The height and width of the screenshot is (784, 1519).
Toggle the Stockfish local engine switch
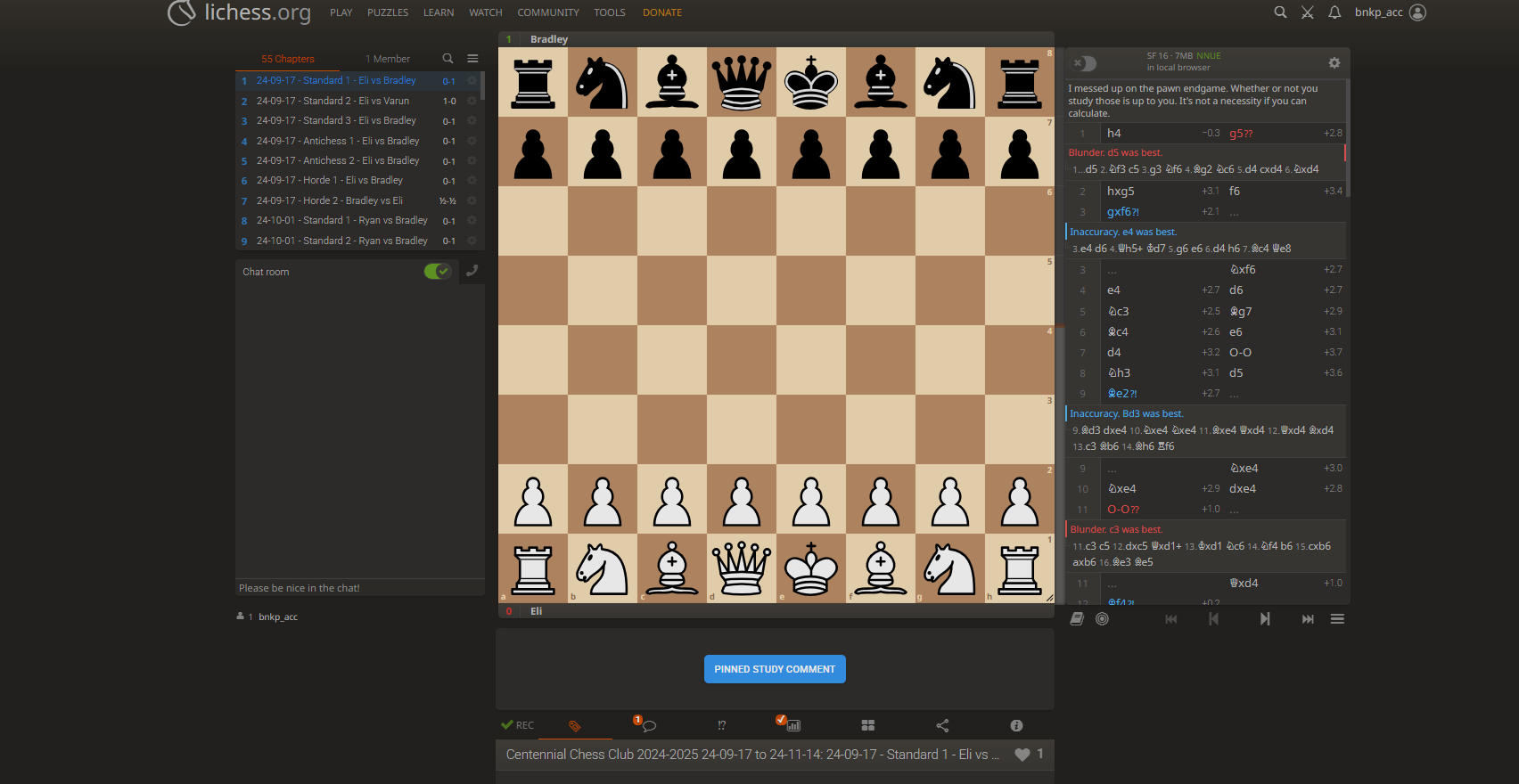pos(1084,63)
